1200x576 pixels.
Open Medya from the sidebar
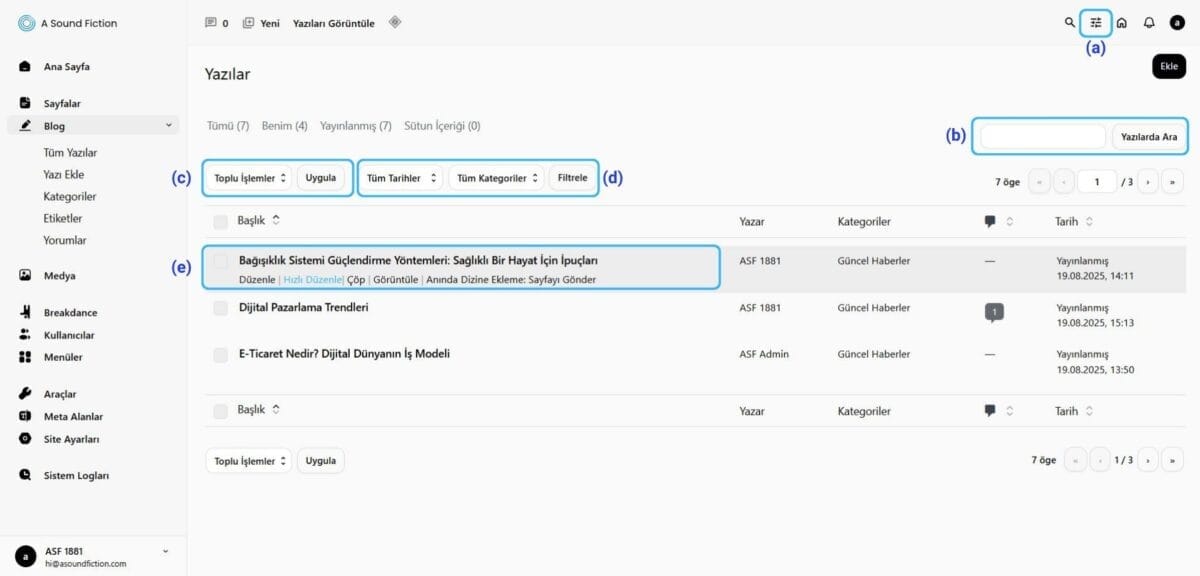pos(59,275)
